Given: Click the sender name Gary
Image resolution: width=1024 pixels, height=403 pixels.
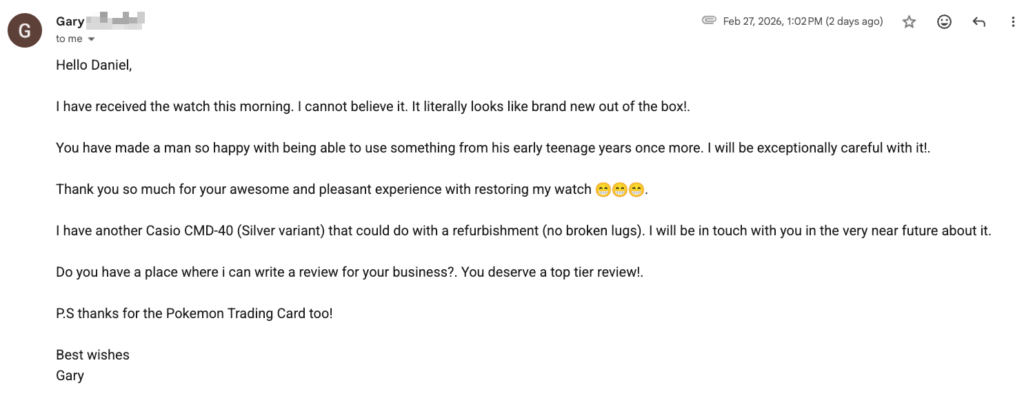Looking at the screenshot, I should click(x=70, y=21).
